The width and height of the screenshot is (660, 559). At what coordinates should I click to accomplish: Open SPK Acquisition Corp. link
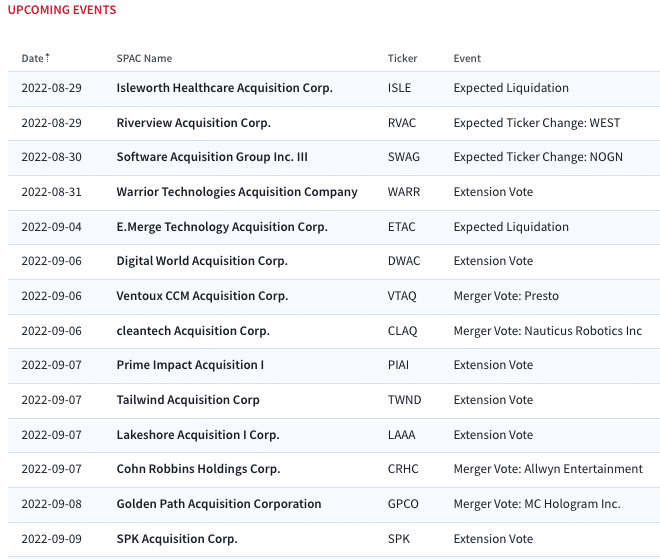[x=177, y=539]
